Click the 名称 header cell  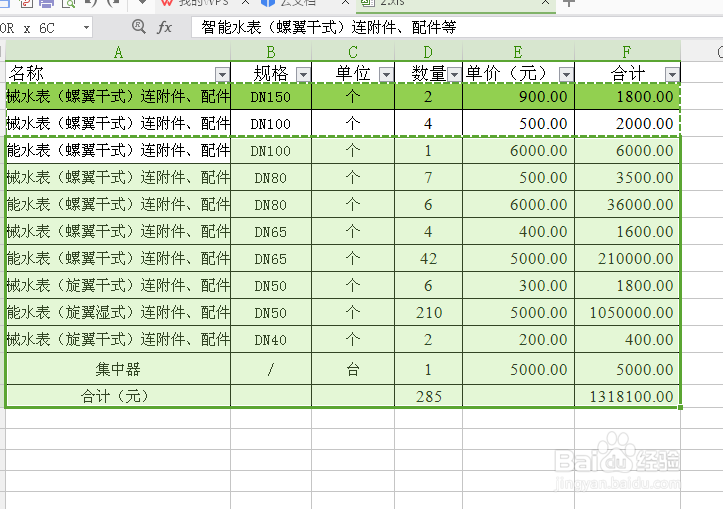click(x=118, y=73)
